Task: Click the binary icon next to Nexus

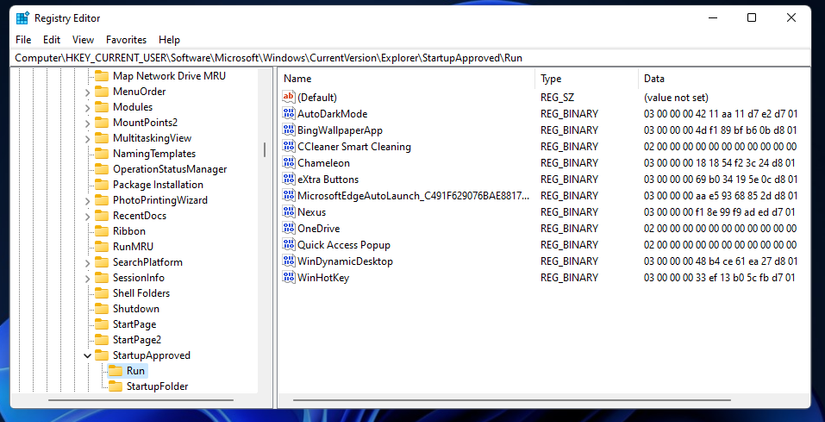Action: [x=289, y=212]
